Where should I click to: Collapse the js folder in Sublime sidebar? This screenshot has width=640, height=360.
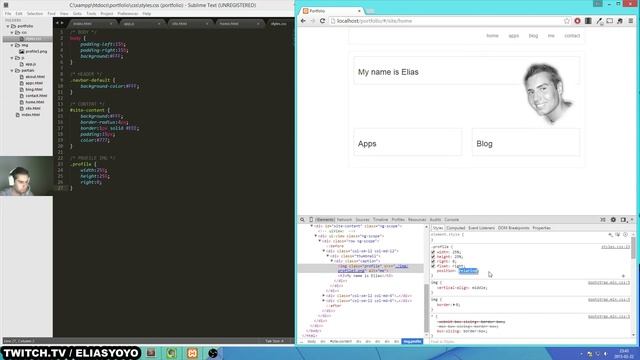click(12, 58)
